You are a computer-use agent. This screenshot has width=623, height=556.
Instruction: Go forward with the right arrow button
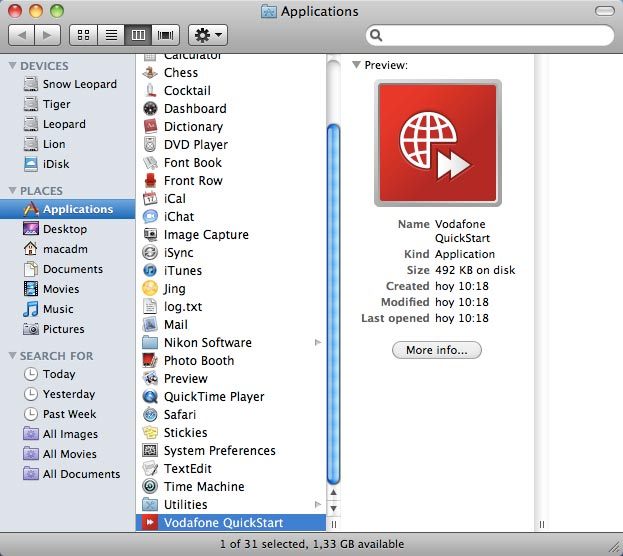tap(48, 35)
